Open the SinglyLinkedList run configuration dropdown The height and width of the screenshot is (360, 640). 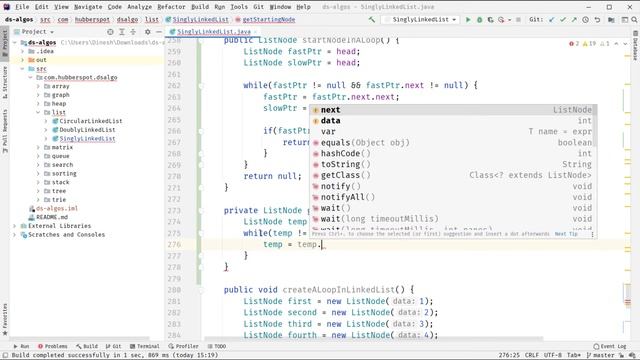click(x=420, y=20)
